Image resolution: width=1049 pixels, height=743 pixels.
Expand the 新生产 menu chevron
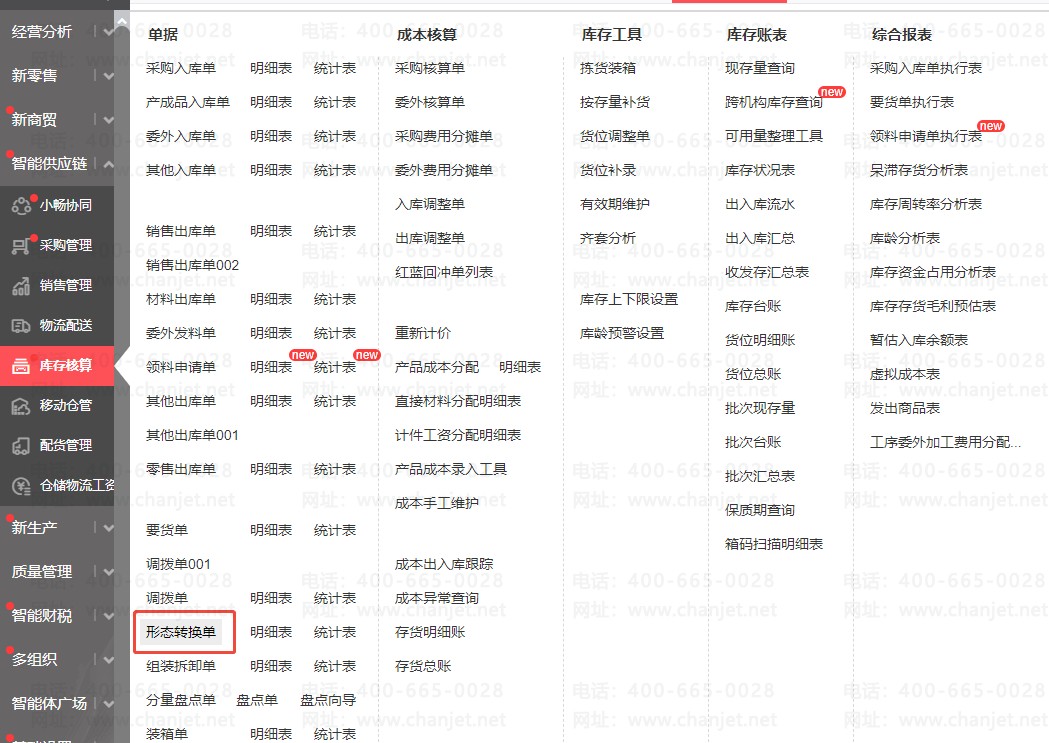point(108,528)
